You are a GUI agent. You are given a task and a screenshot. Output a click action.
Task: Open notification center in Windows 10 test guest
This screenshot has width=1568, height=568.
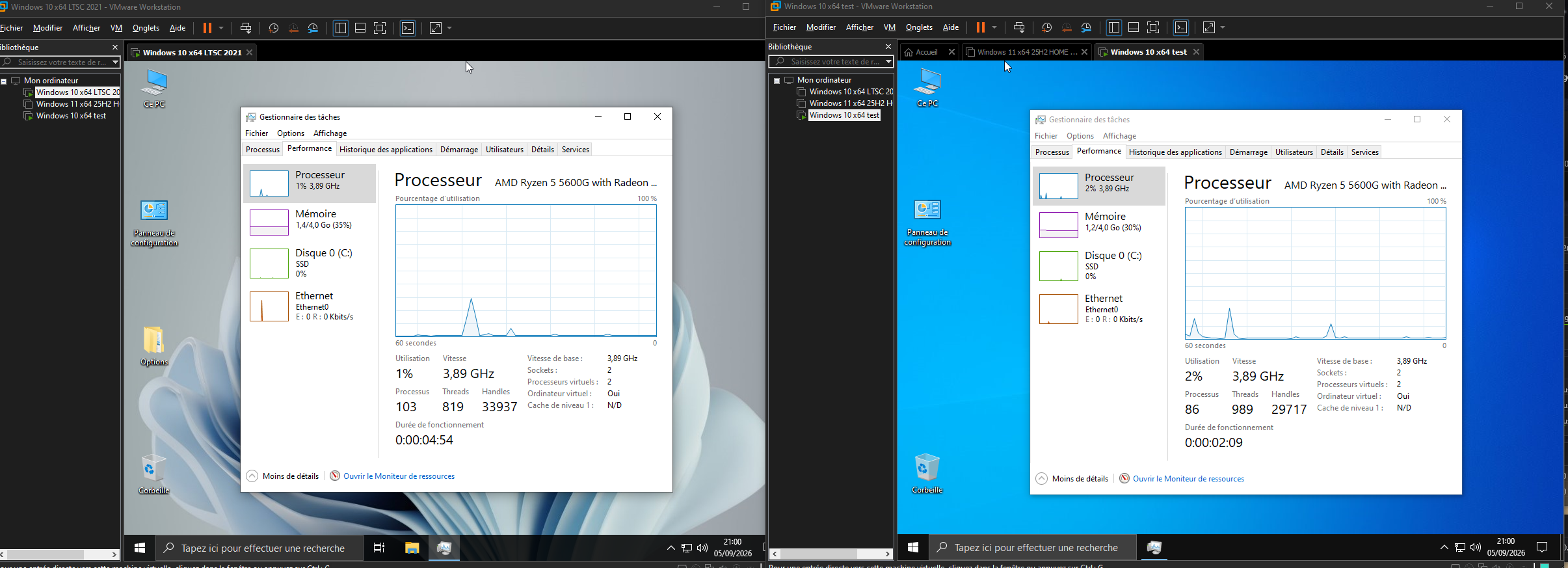click(1542, 547)
